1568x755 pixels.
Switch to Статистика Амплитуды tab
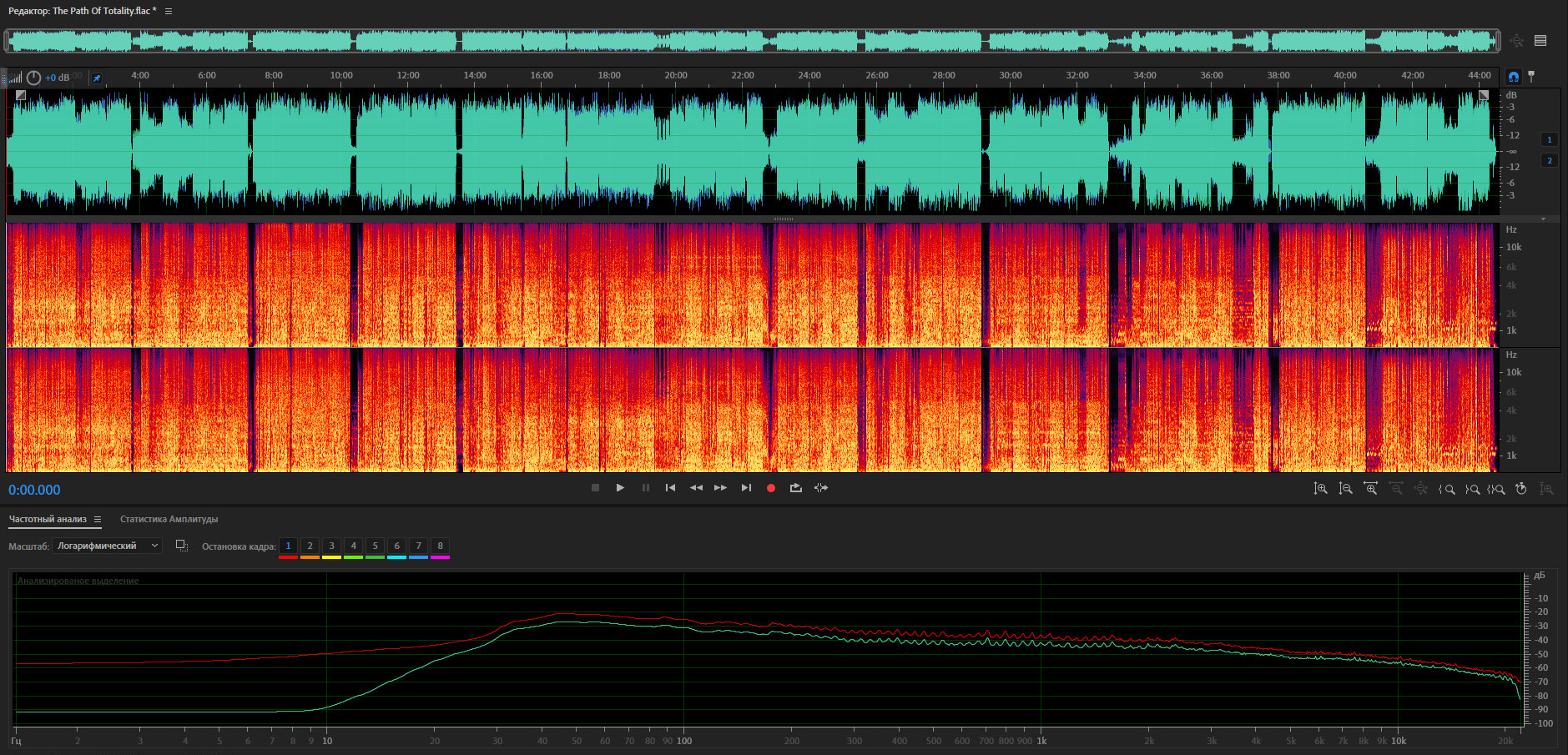pyautogui.click(x=169, y=519)
